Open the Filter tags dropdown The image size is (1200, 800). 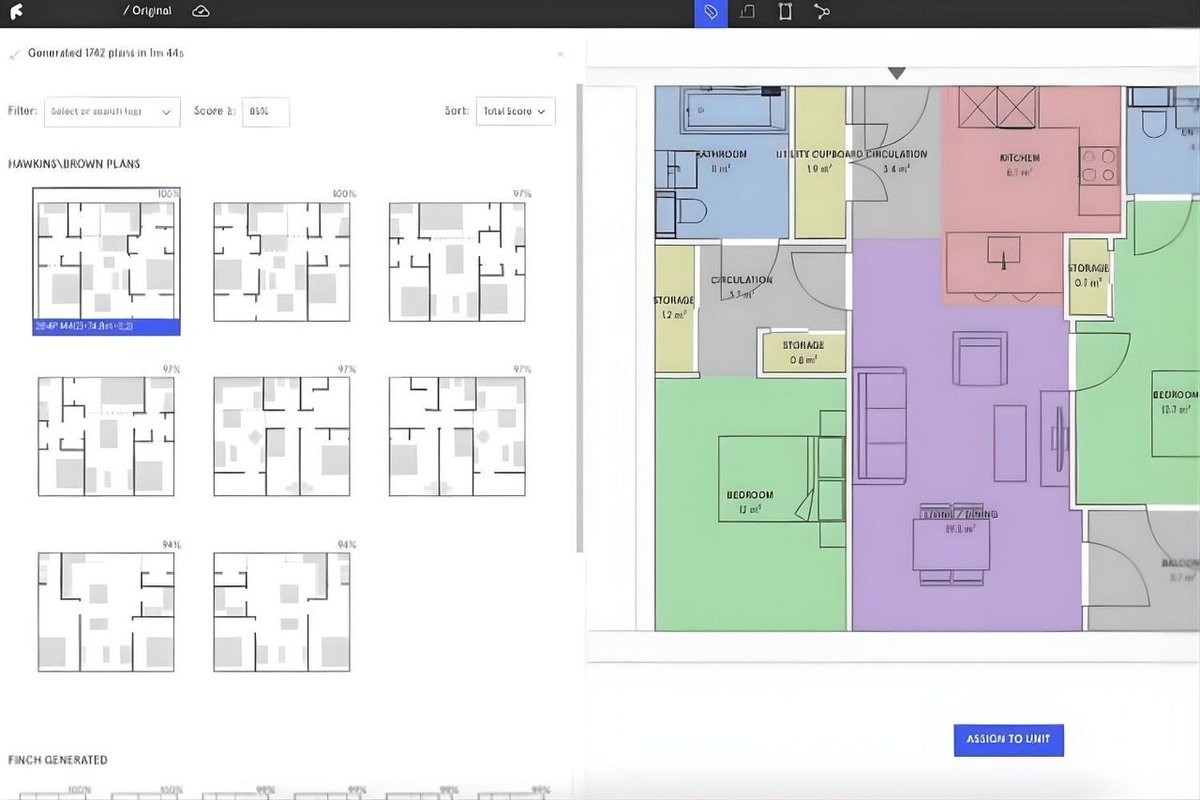(110, 111)
